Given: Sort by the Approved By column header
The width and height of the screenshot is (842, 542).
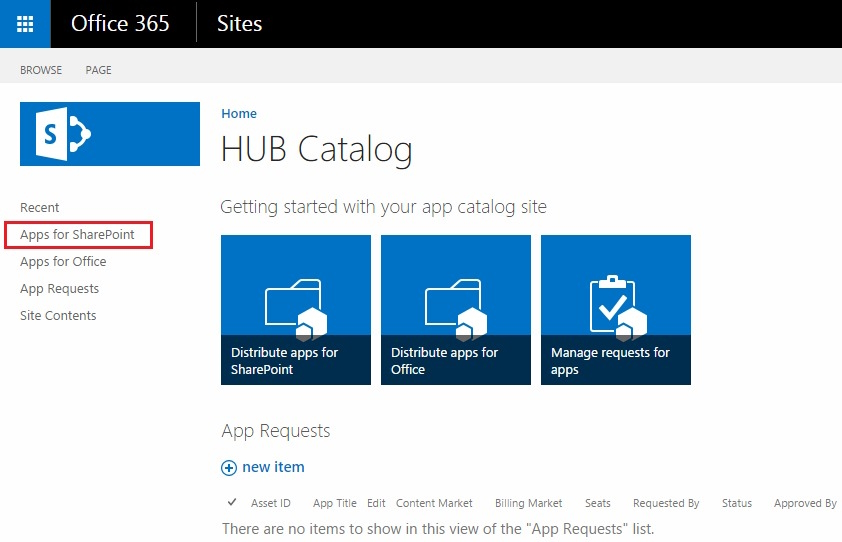Looking at the screenshot, I should click(x=805, y=503).
